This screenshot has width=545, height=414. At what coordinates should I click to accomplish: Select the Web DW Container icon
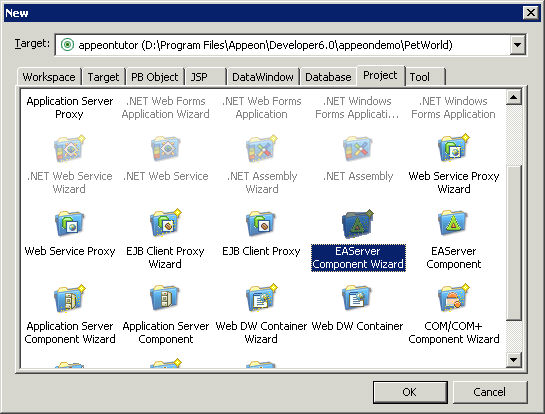(x=357, y=298)
